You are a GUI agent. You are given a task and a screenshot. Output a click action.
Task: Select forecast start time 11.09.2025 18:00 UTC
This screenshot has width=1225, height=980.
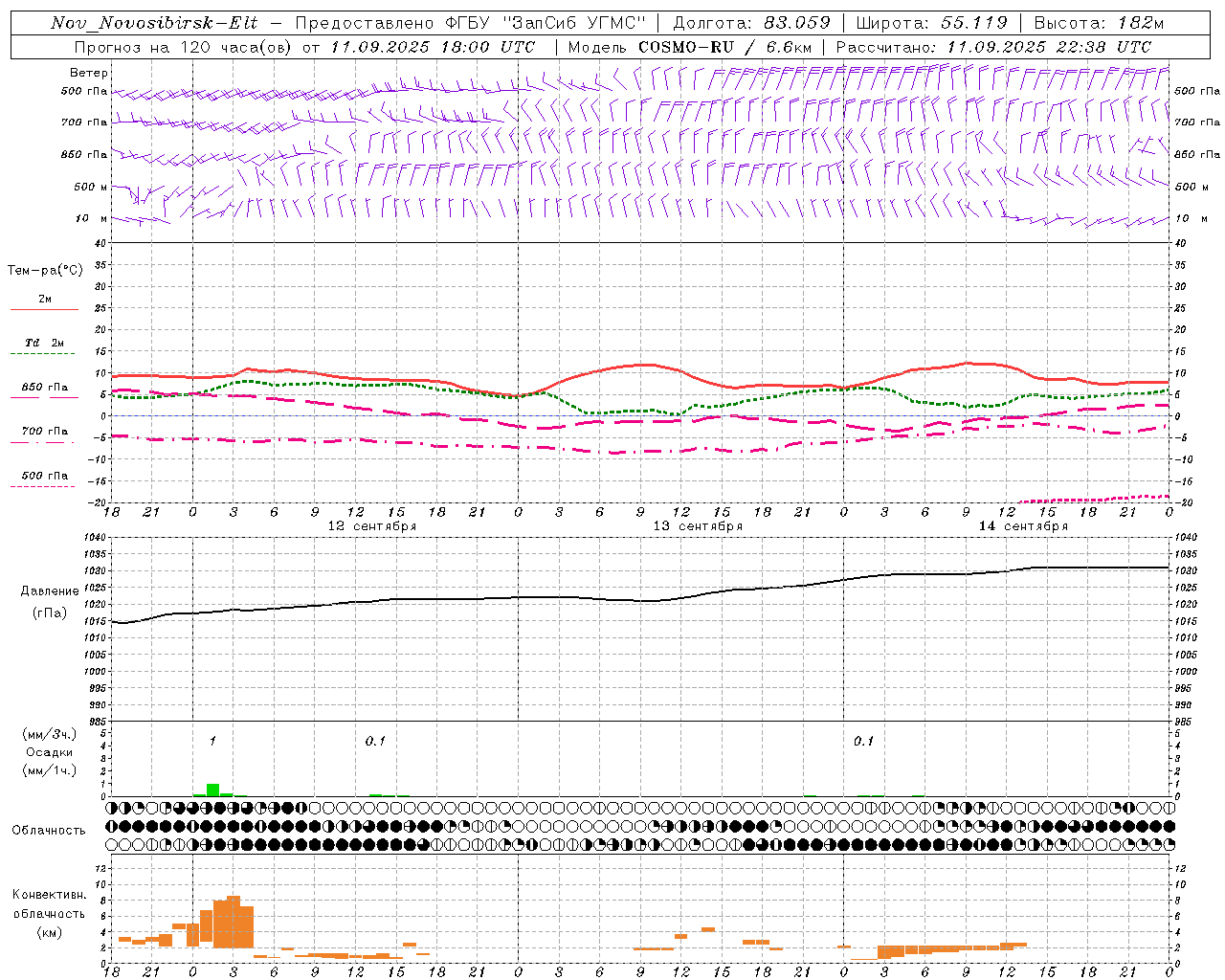(433, 47)
